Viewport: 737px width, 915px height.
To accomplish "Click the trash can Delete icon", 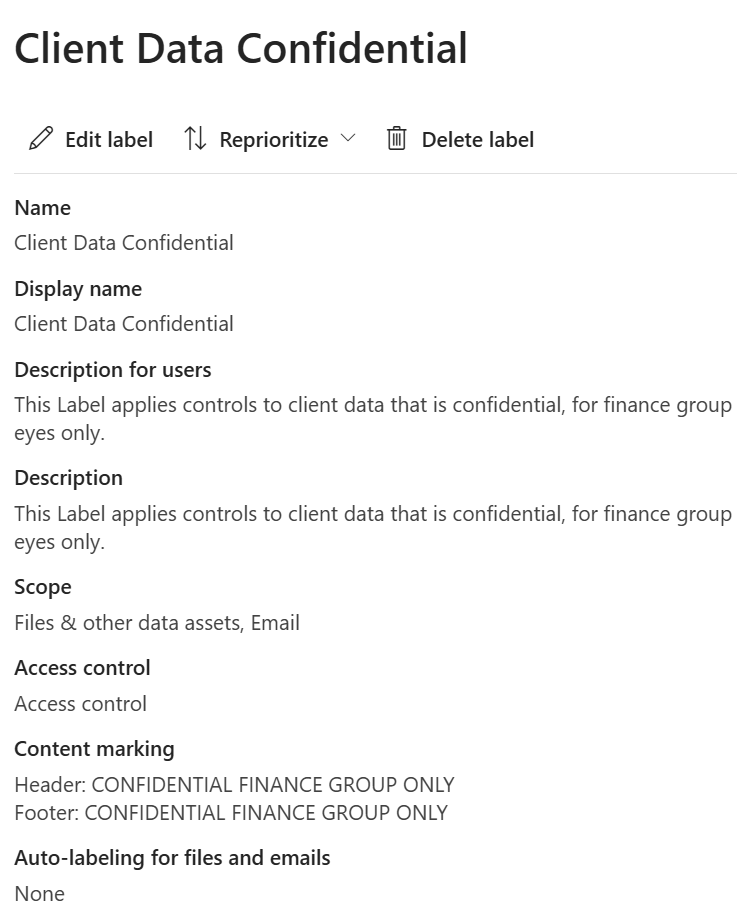I will coord(397,139).
